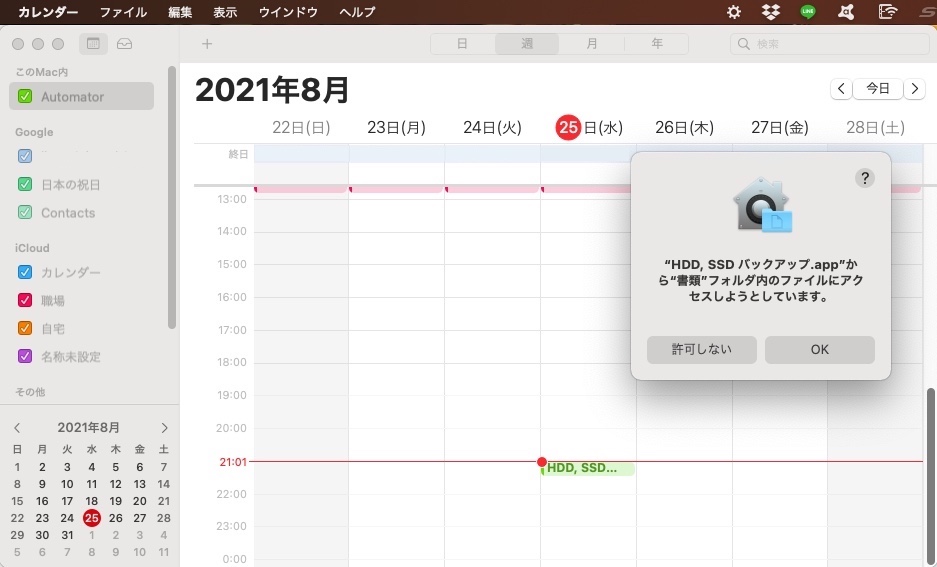Switch to 月 month view tab

point(592,44)
